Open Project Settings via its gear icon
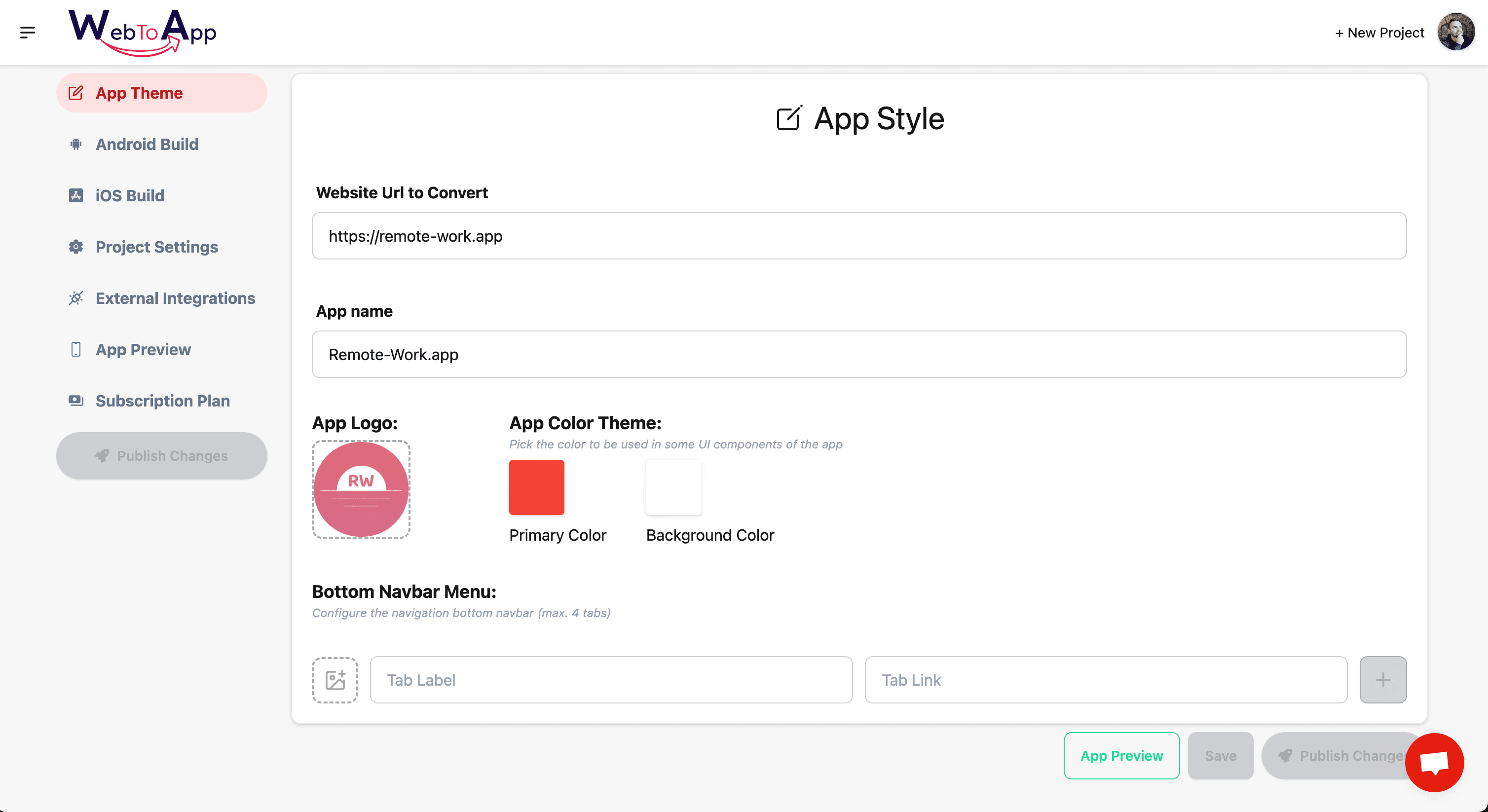The width and height of the screenshot is (1488, 812). (x=75, y=247)
